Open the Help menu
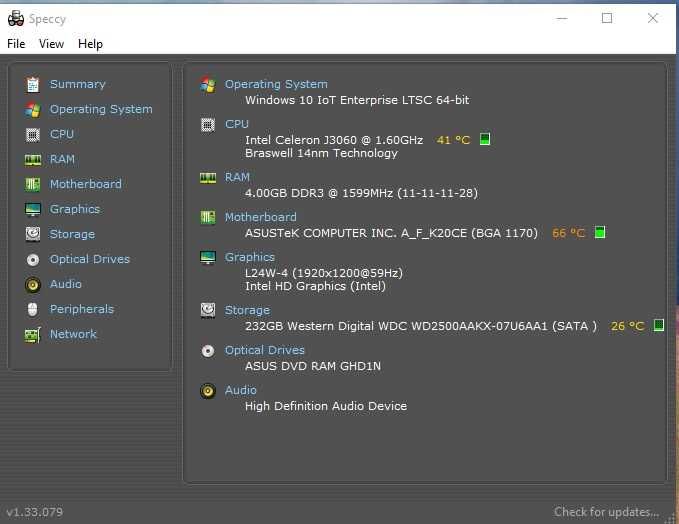This screenshot has height=524, width=679. [90, 44]
